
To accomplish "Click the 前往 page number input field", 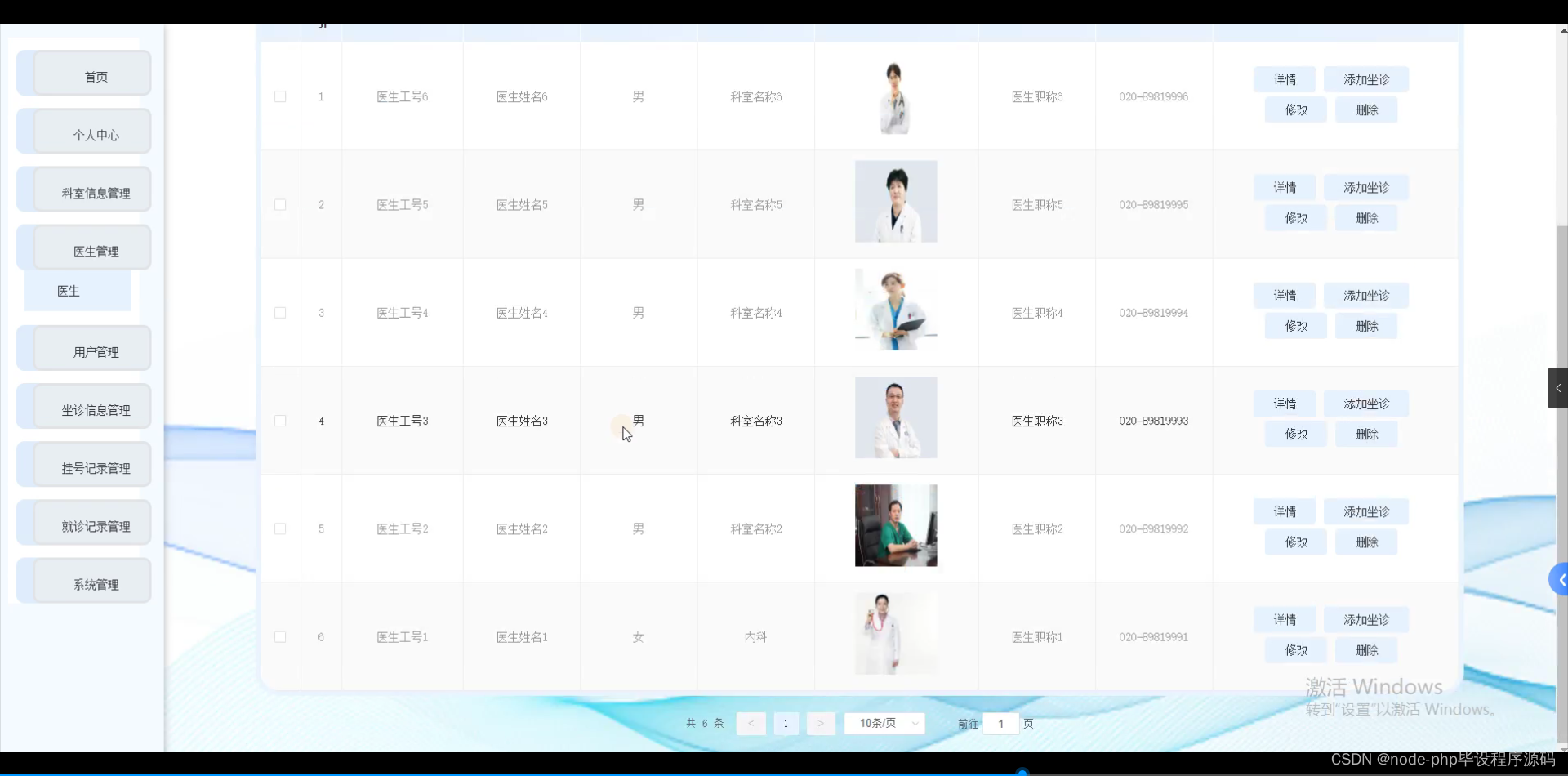I will [x=1000, y=723].
